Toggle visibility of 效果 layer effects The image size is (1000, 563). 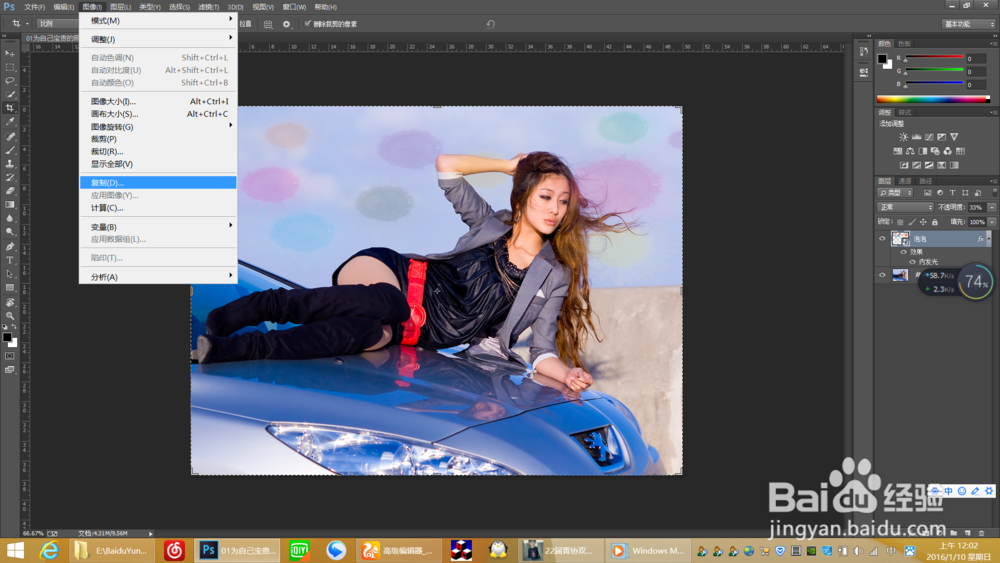904,252
